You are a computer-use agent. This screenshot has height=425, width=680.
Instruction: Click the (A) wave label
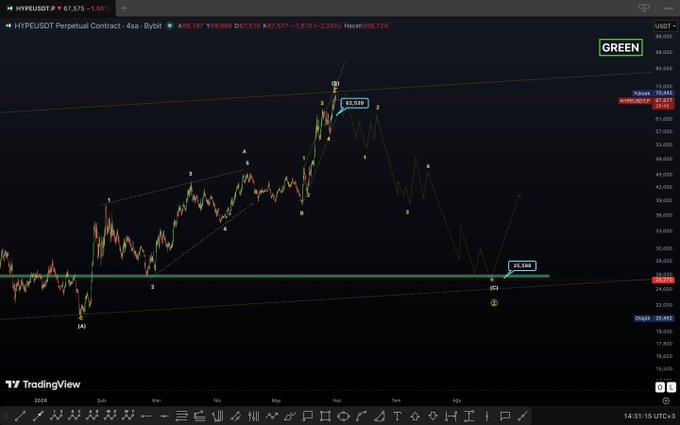coord(82,326)
